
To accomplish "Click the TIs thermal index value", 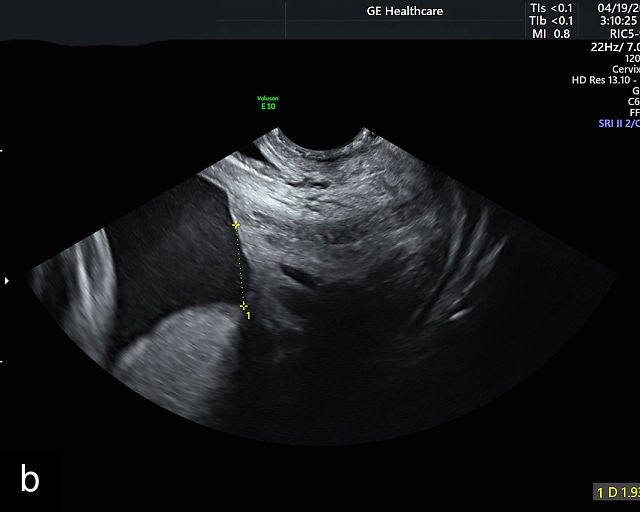I will coord(551,8).
